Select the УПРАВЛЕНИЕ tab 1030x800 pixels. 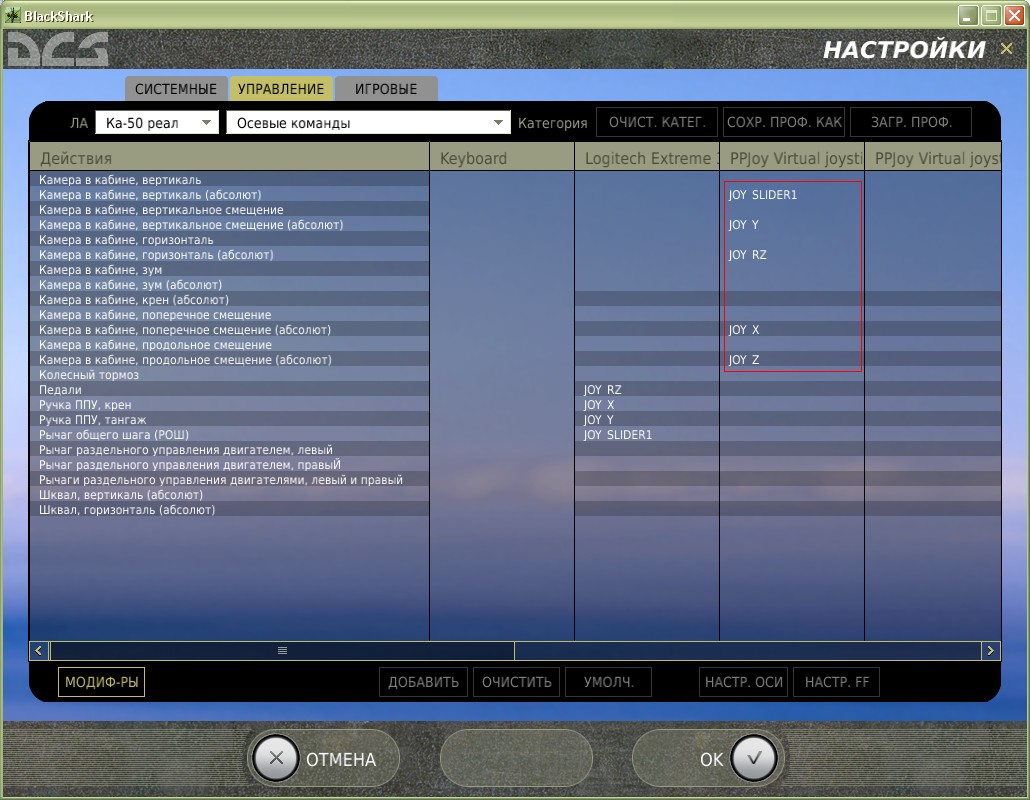click(x=280, y=89)
